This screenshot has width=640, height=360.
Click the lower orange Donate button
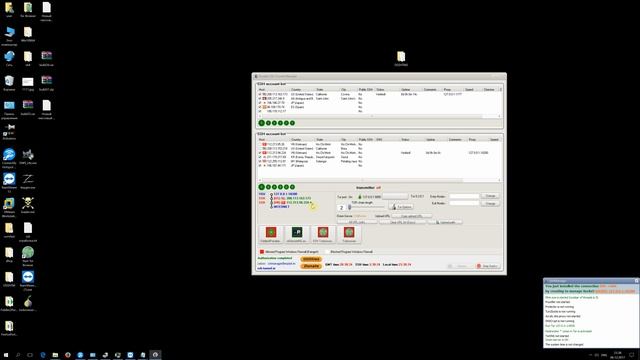coord(311,266)
